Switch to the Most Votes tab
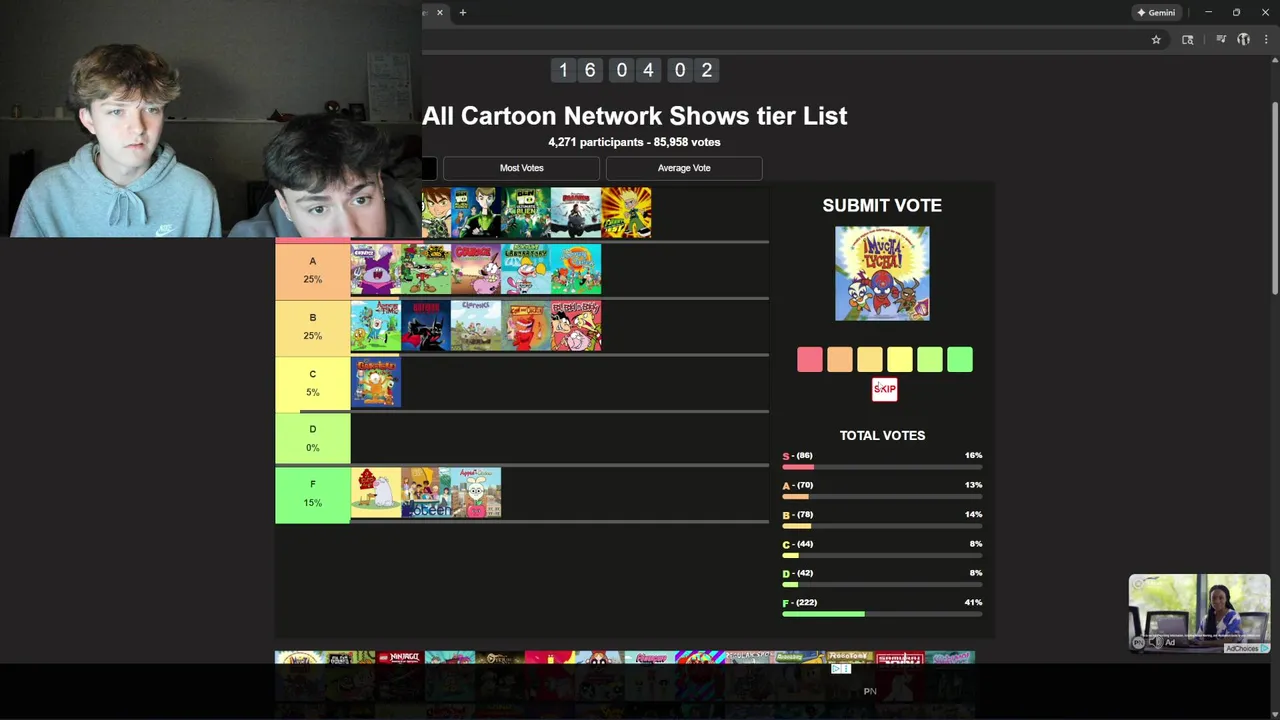Image resolution: width=1280 pixels, height=720 pixels. coord(522,168)
